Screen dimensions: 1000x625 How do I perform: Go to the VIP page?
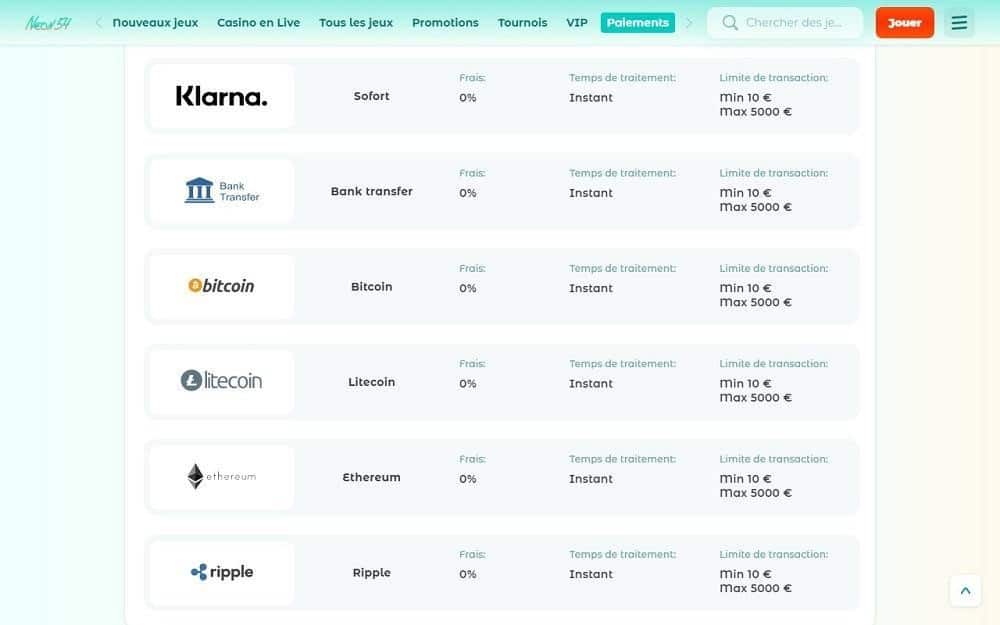(577, 23)
